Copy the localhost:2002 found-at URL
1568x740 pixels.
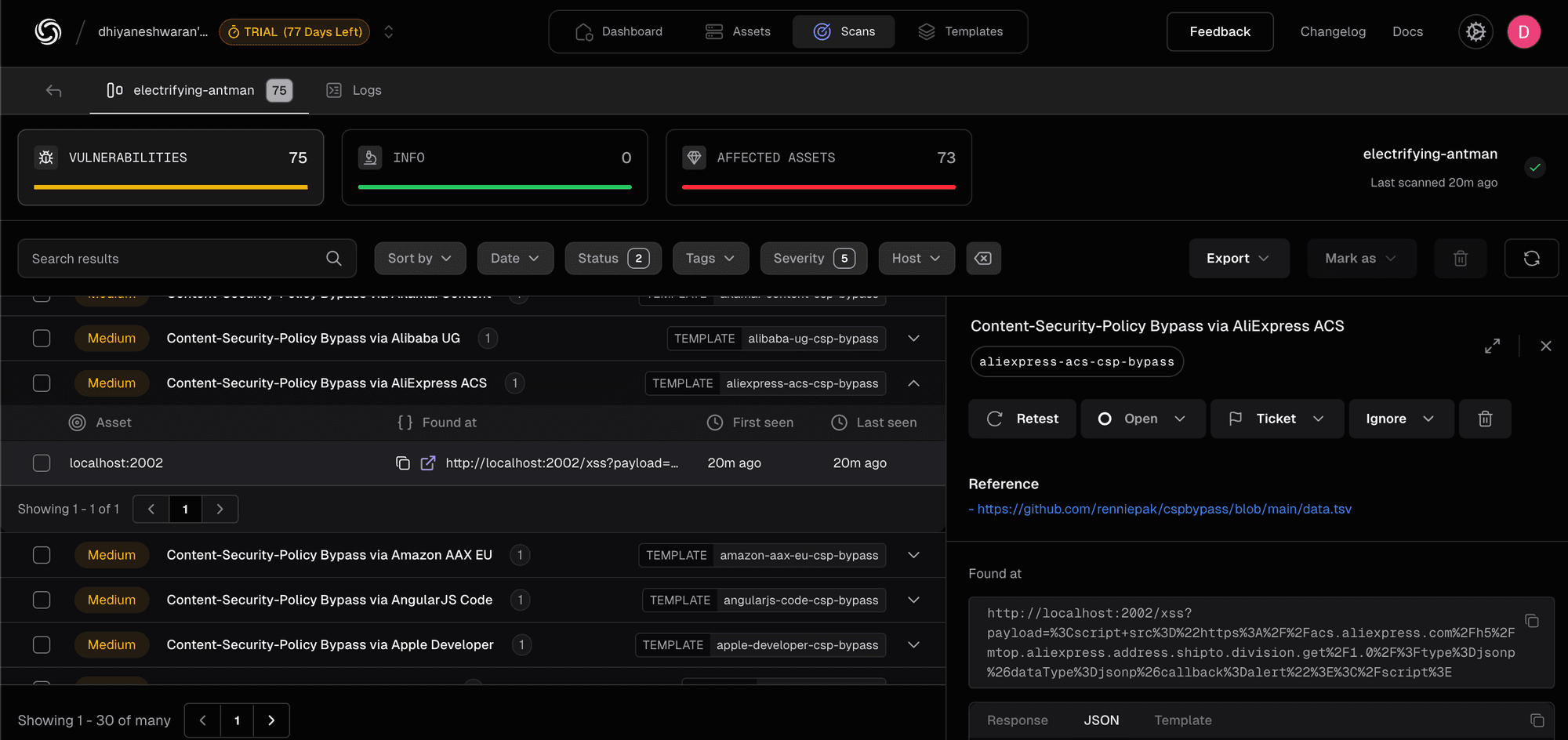[403, 463]
